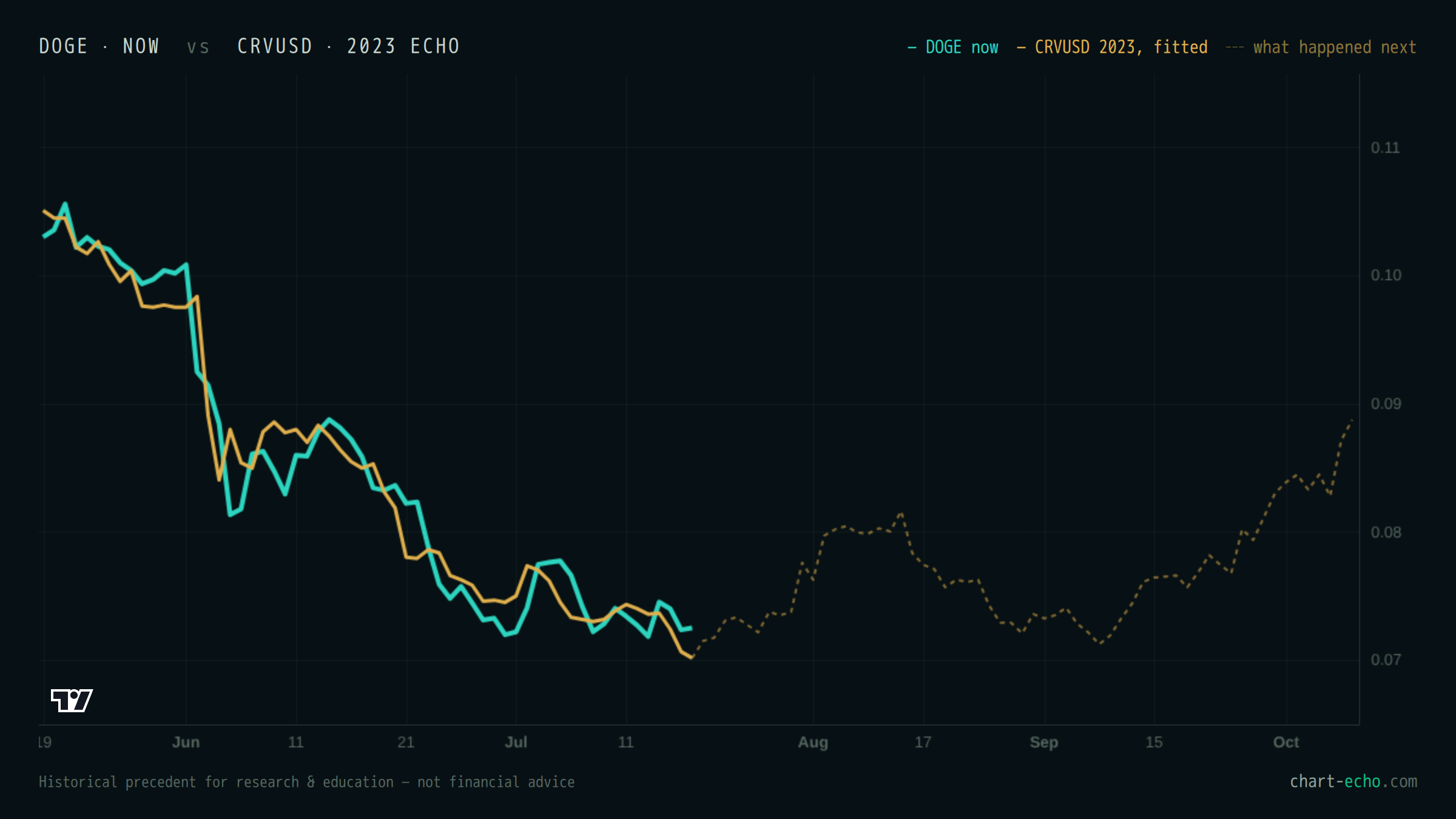Click the 15 date axis label
Image resolution: width=1456 pixels, height=819 pixels.
coord(1154,742)
